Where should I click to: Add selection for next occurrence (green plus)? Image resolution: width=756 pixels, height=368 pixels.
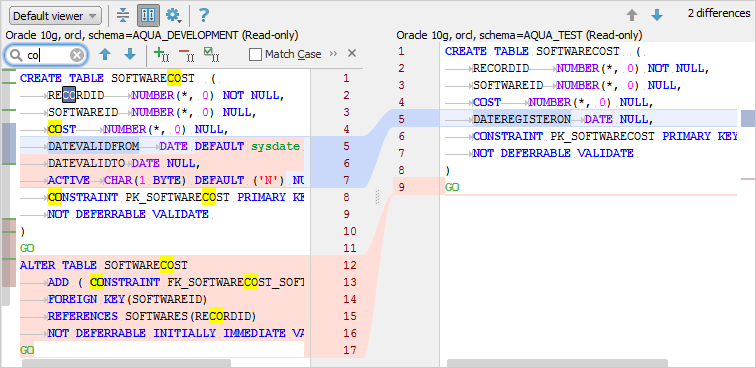pos(161,55)
